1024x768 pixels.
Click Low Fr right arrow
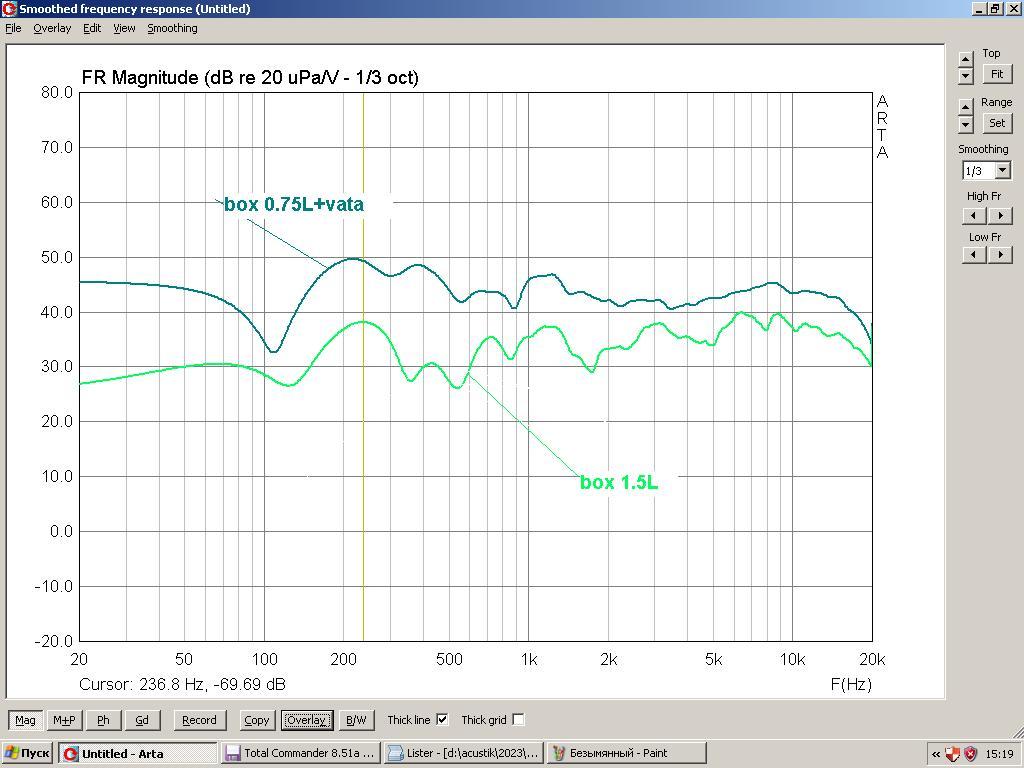click(1000, 255)
